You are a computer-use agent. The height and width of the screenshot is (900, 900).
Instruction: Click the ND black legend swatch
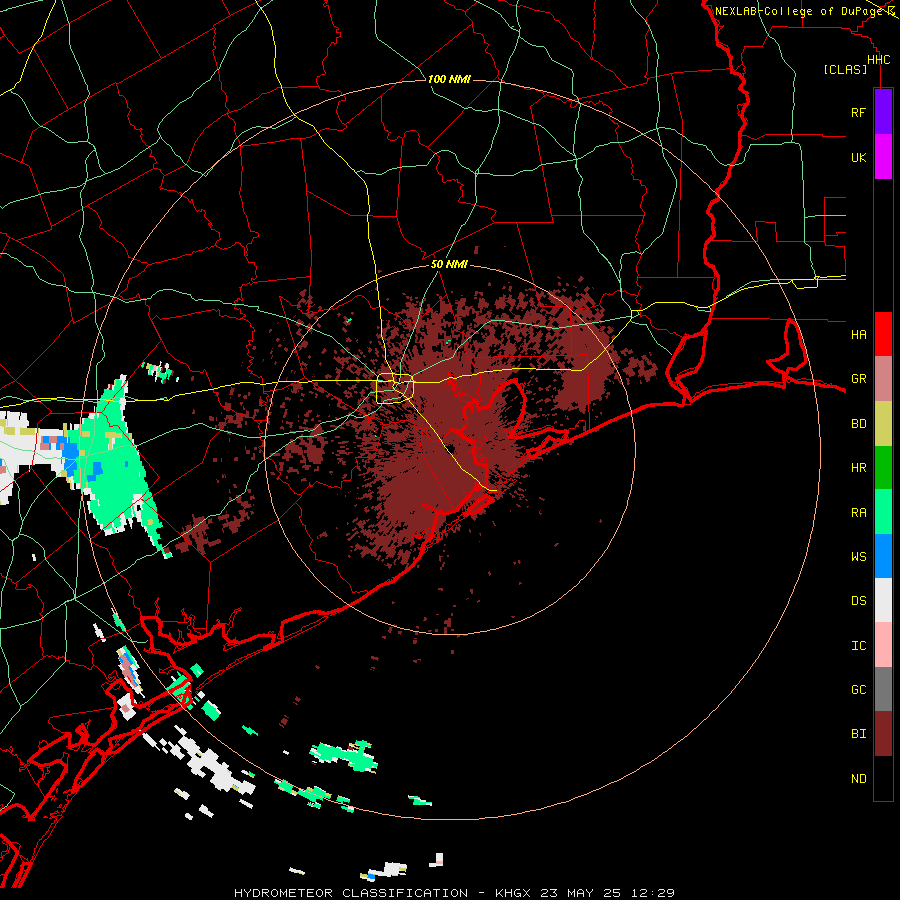[883, 778]
